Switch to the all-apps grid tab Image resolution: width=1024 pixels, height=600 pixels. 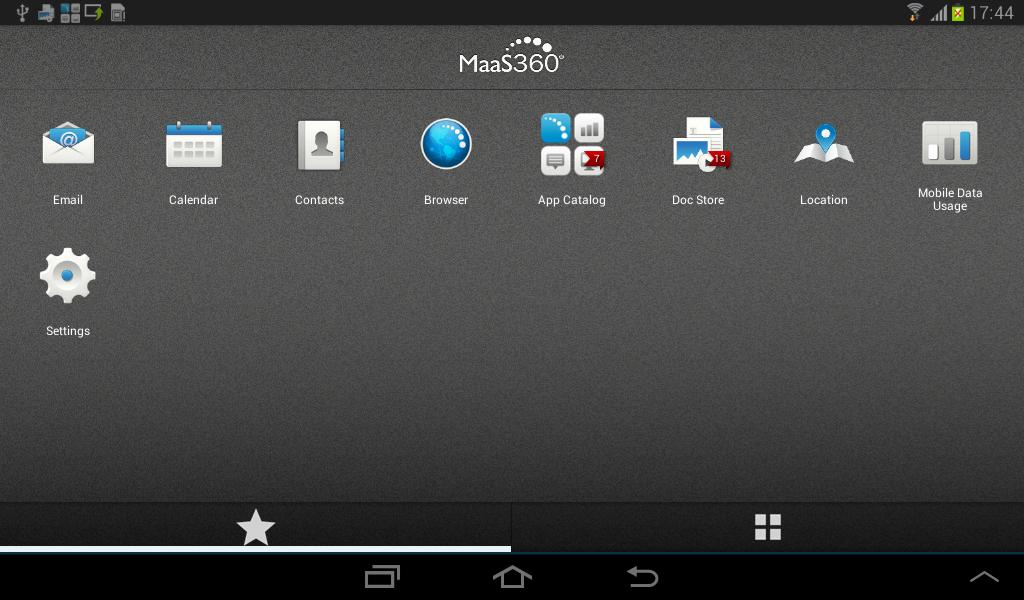coord(768,526)
